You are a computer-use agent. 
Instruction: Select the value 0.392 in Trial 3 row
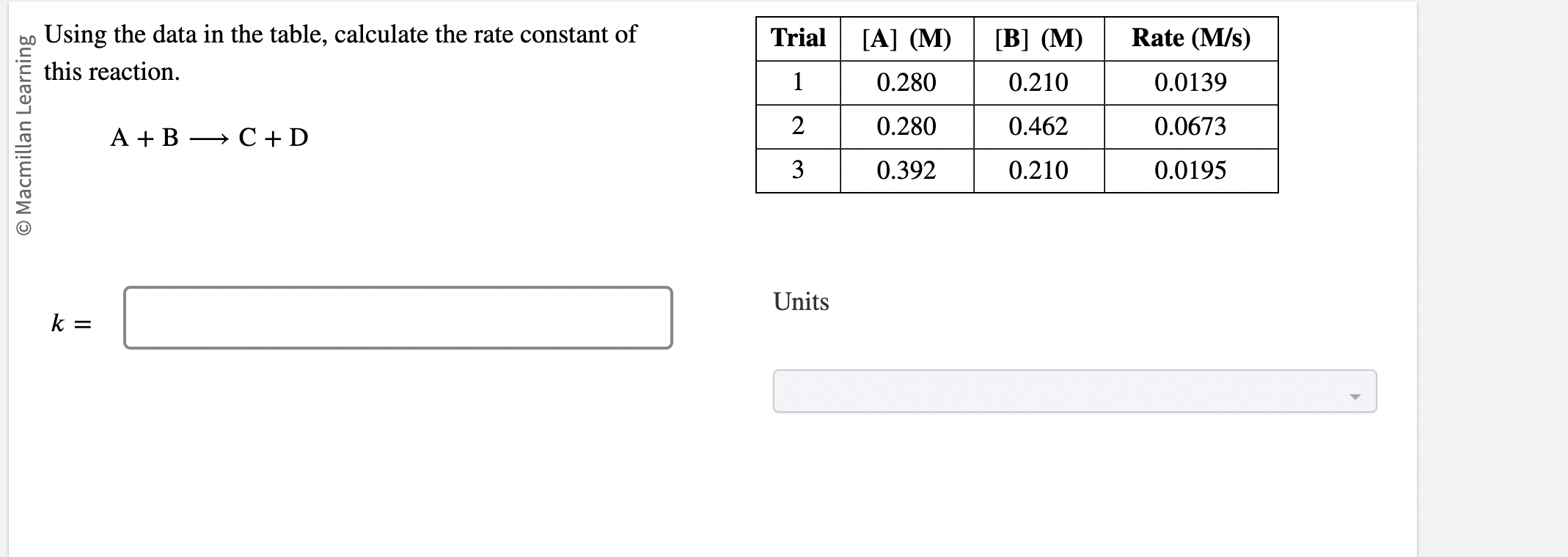point(907,171)
